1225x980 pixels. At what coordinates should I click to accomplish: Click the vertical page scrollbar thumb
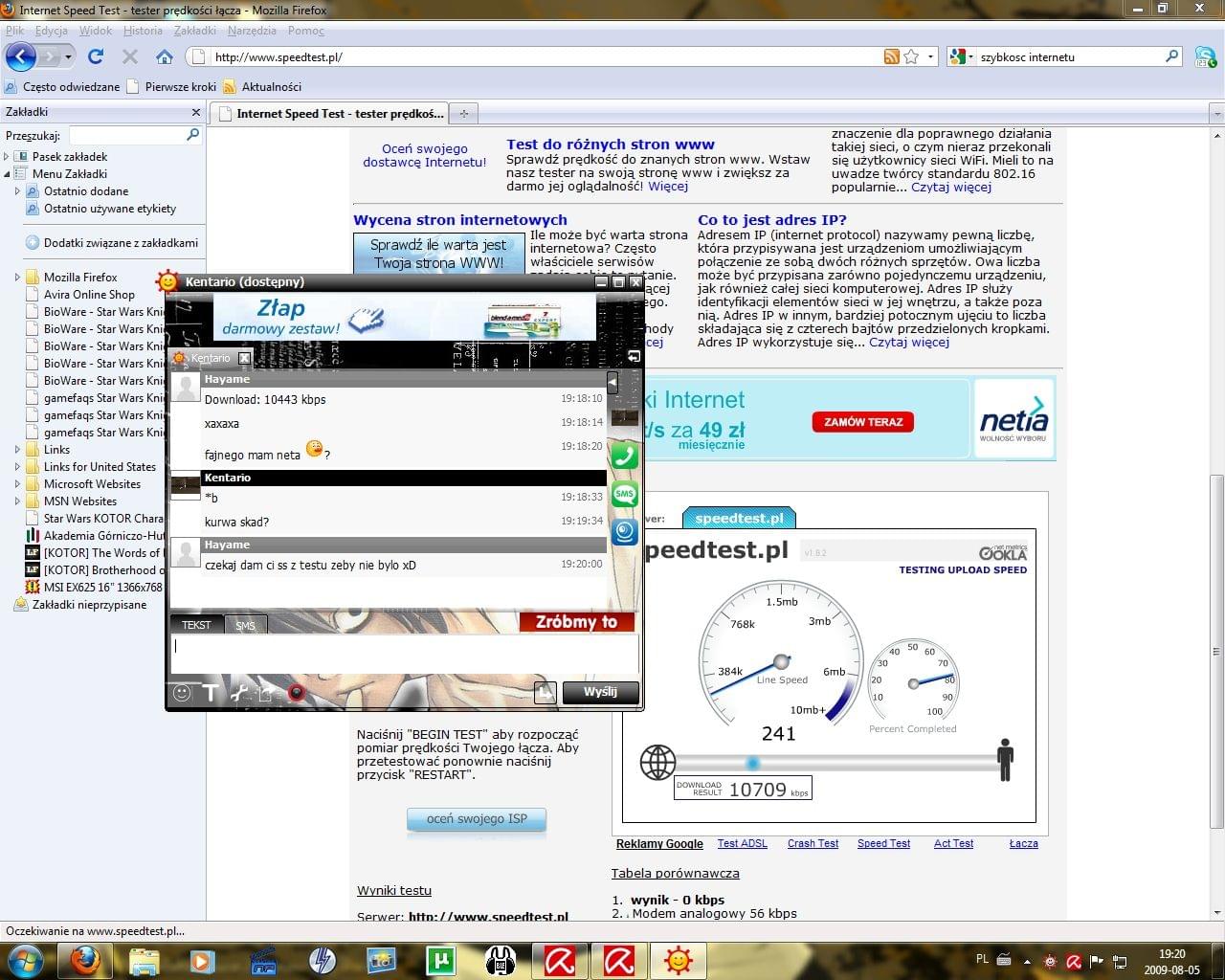coord(1217,651)
